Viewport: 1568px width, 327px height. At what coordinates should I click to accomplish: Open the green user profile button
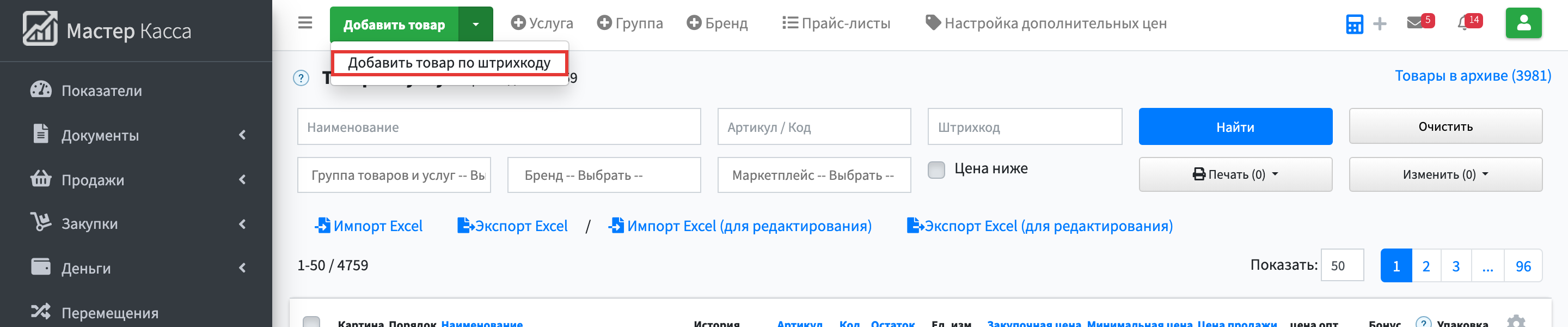coord(1523,23)
